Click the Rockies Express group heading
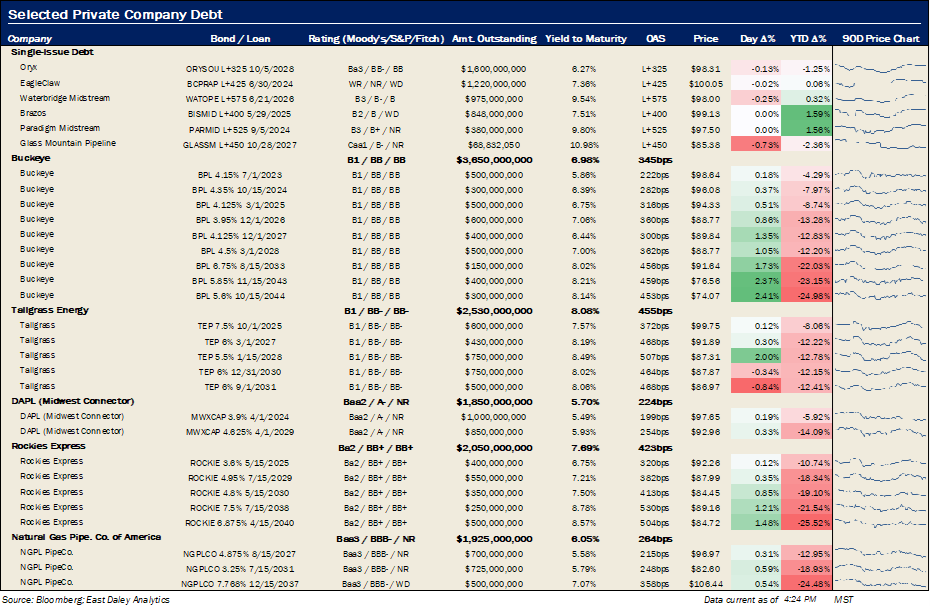Image resolution: width=930 pixels, height=607 pixels. (48, 446)
